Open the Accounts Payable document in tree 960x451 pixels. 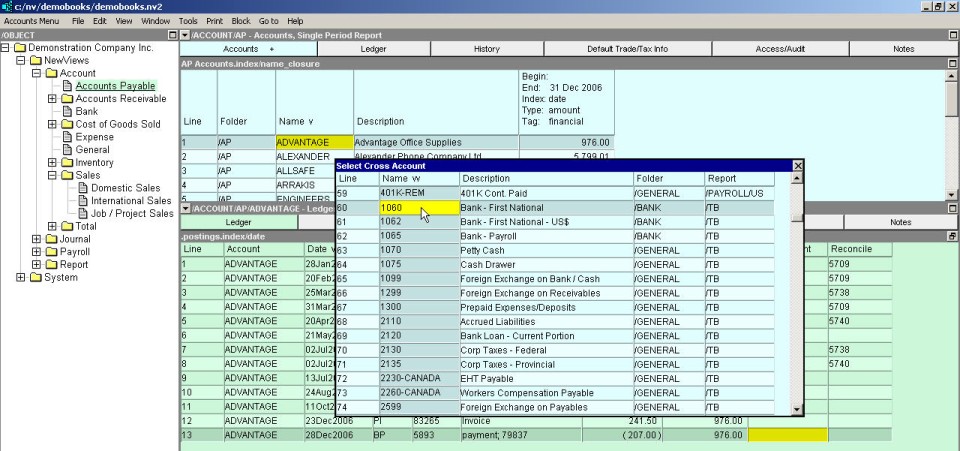click(x=115, y=86)
